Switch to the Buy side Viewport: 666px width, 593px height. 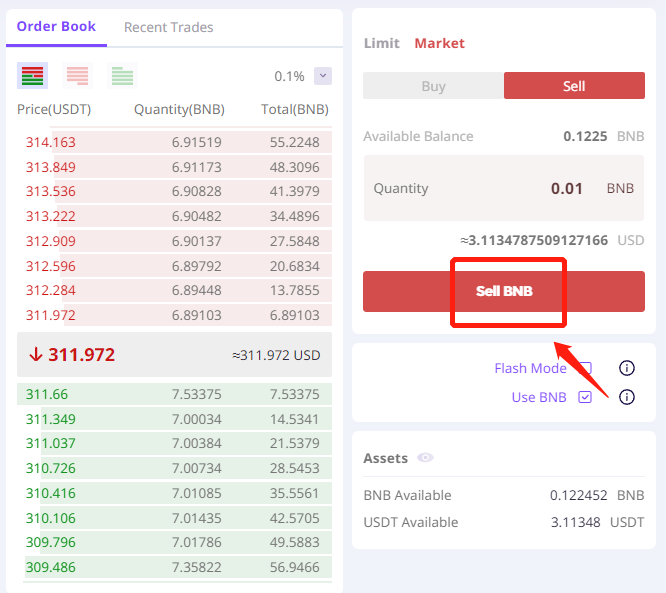coord(433,86)
